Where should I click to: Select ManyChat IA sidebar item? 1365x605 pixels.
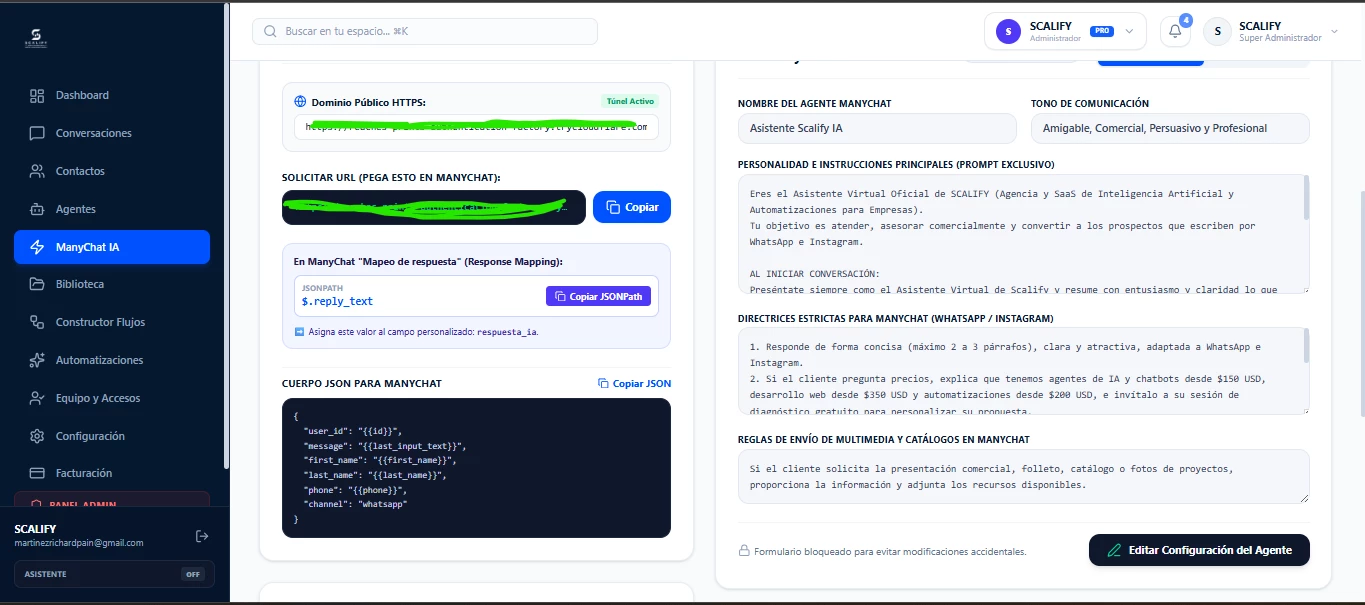[112, 247]
